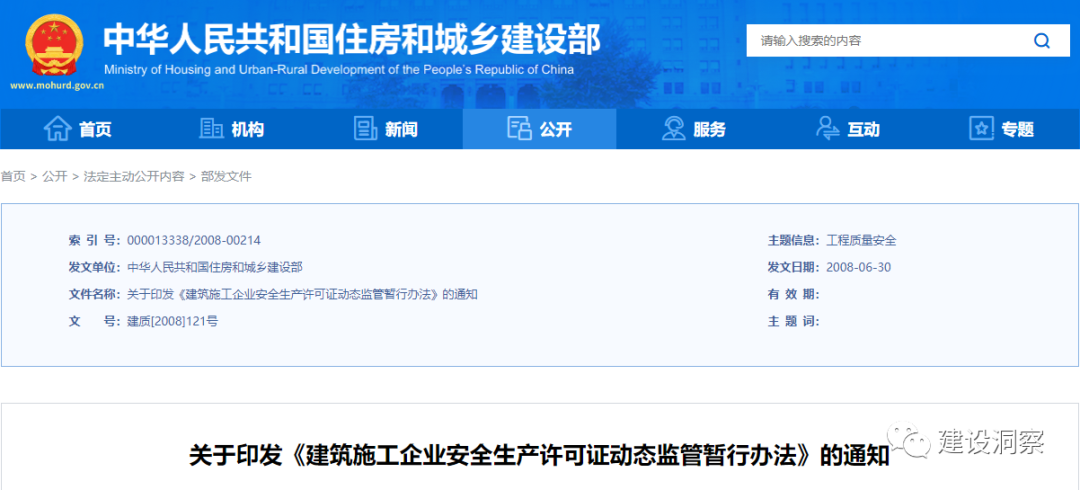Click the file name value in info box

[302, 294]
